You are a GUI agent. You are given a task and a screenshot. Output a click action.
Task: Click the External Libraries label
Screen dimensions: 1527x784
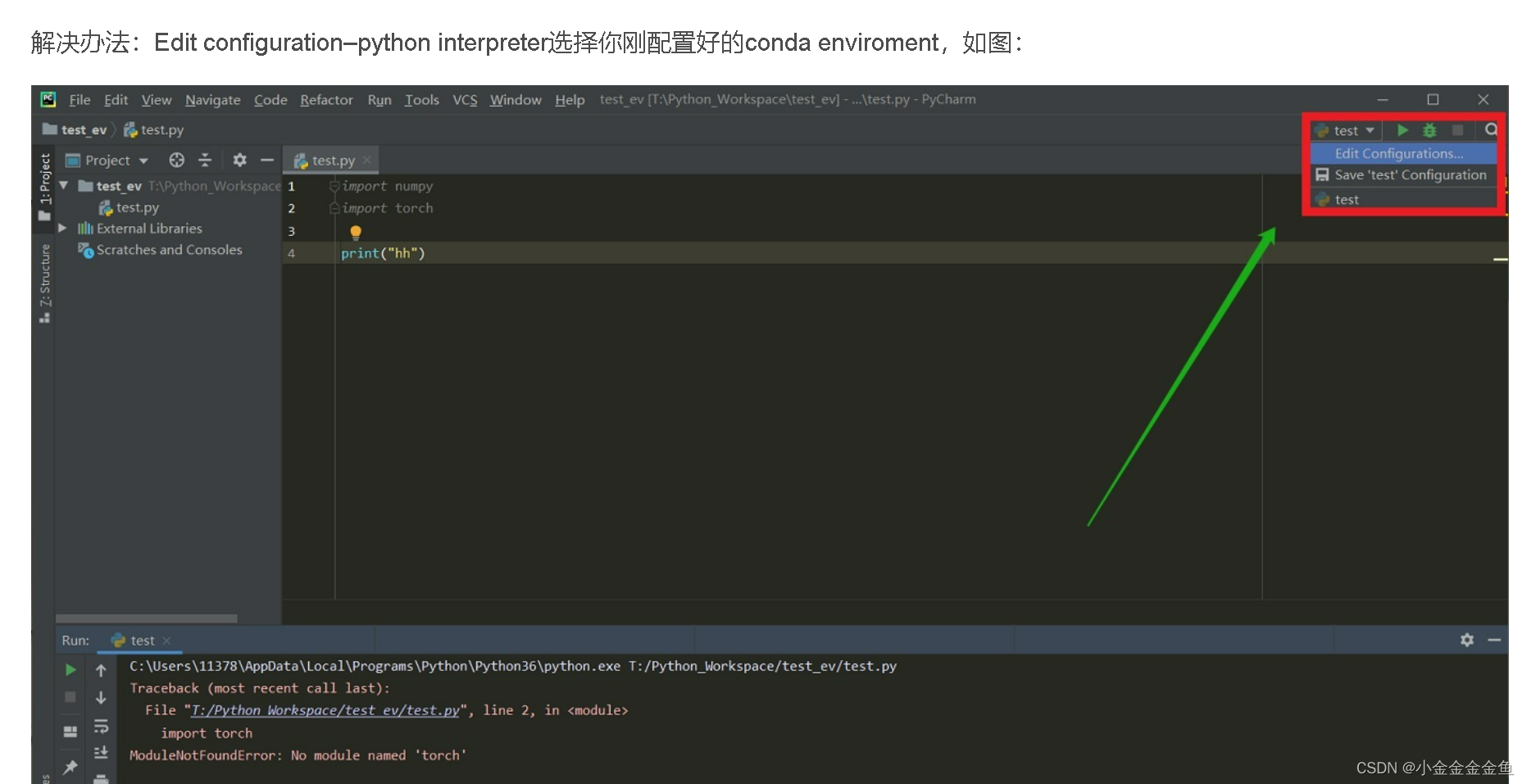pyautogui.click(x=149, y=229)
